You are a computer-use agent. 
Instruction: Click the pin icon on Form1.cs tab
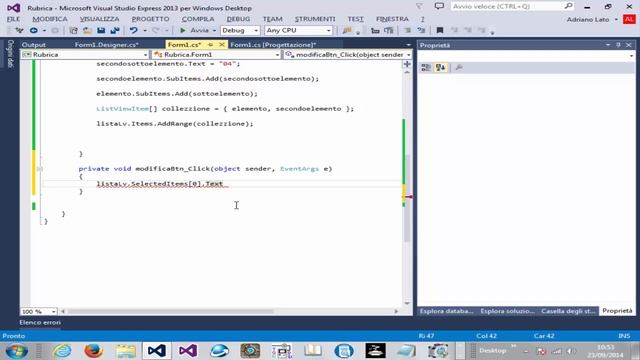pos(211,44)
